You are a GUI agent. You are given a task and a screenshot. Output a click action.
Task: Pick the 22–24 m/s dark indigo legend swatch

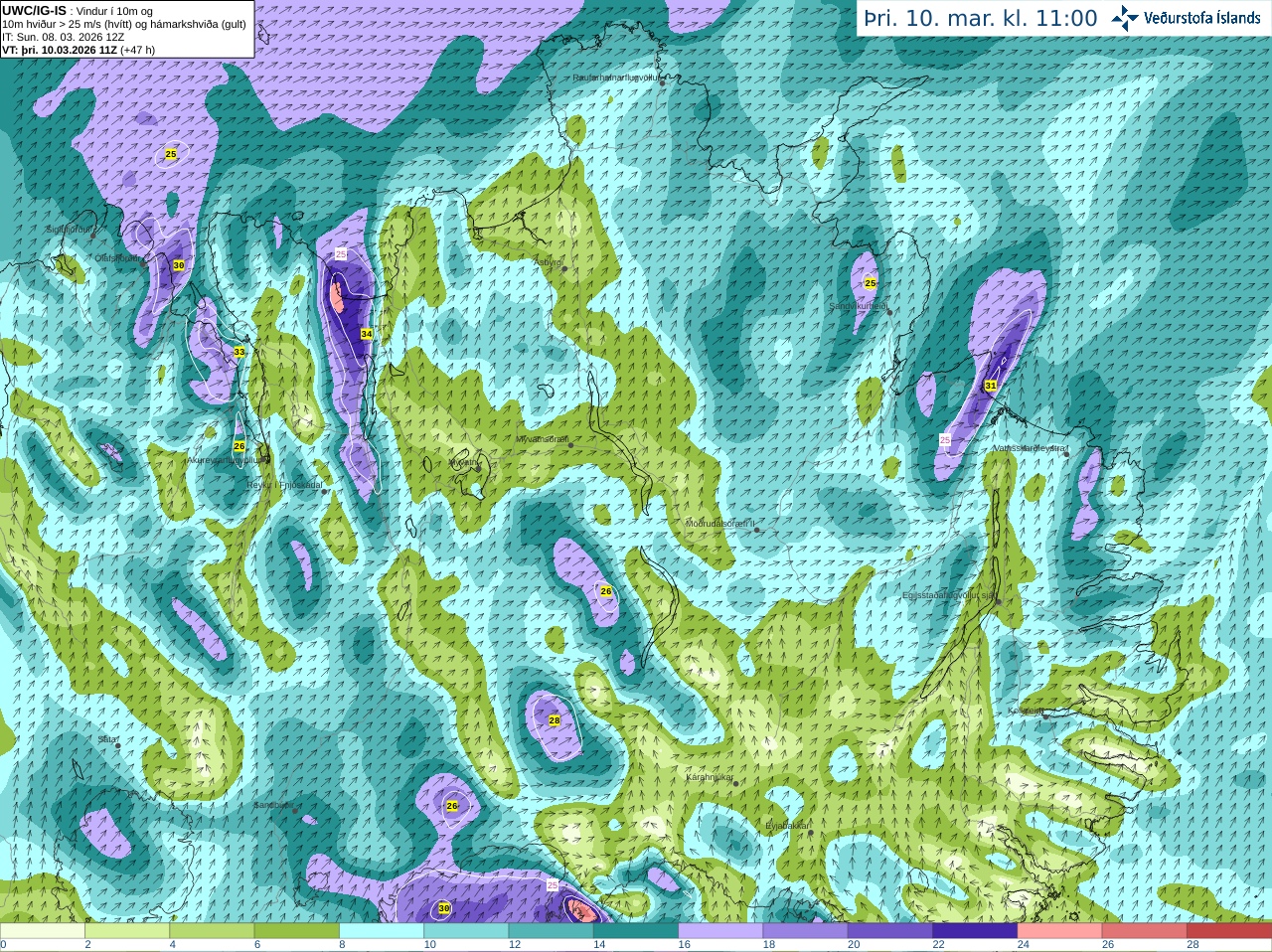point(975,931)
